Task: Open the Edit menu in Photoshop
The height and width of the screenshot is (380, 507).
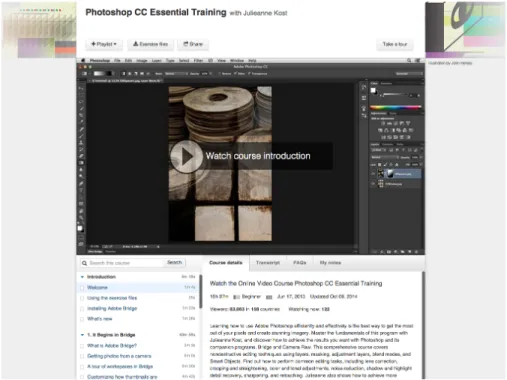Action: 128,60
